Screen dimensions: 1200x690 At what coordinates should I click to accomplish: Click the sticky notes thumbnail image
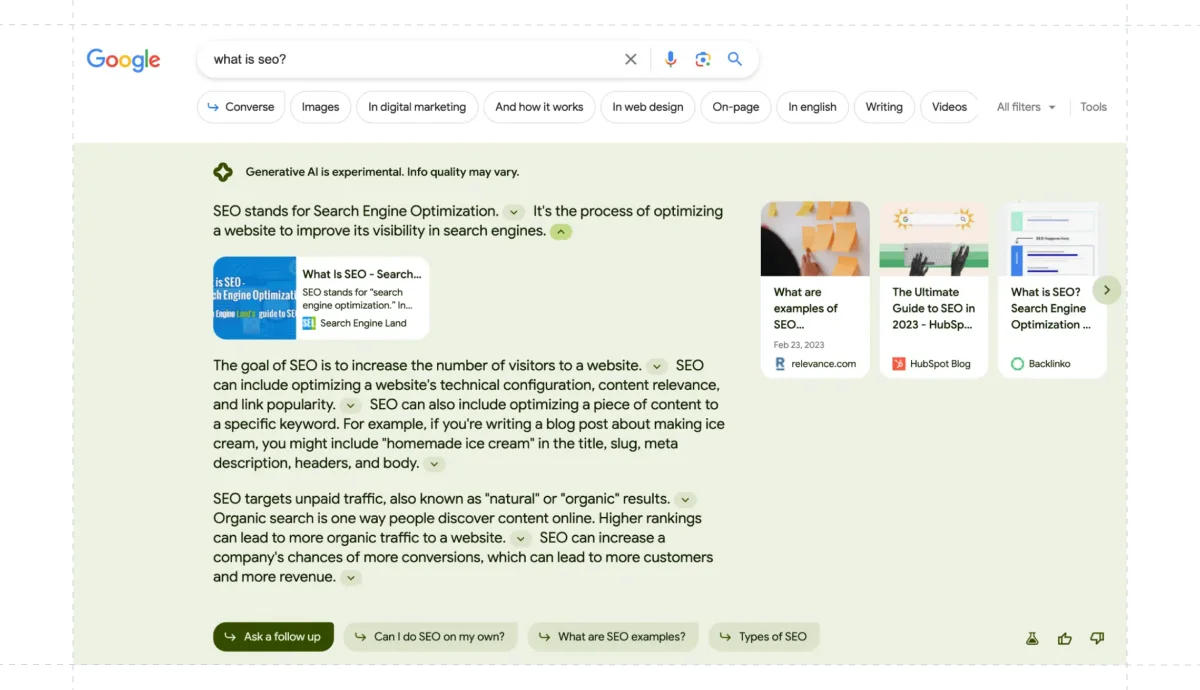coord(815,239)
